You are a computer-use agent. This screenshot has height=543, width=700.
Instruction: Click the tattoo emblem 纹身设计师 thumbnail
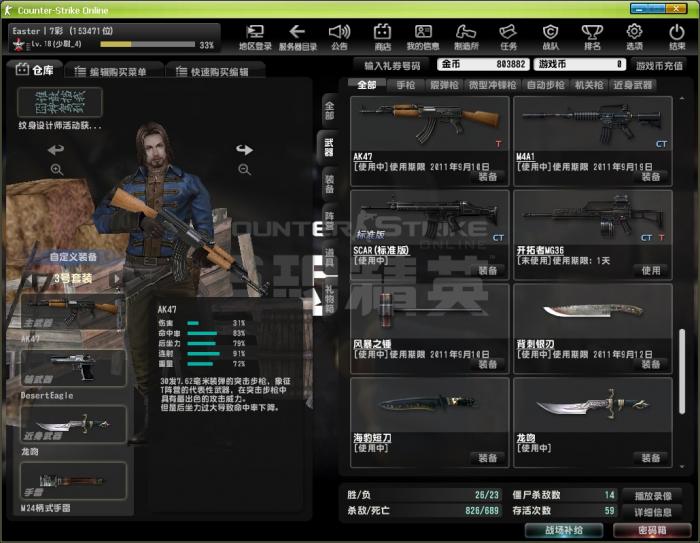tap(60, 102)
